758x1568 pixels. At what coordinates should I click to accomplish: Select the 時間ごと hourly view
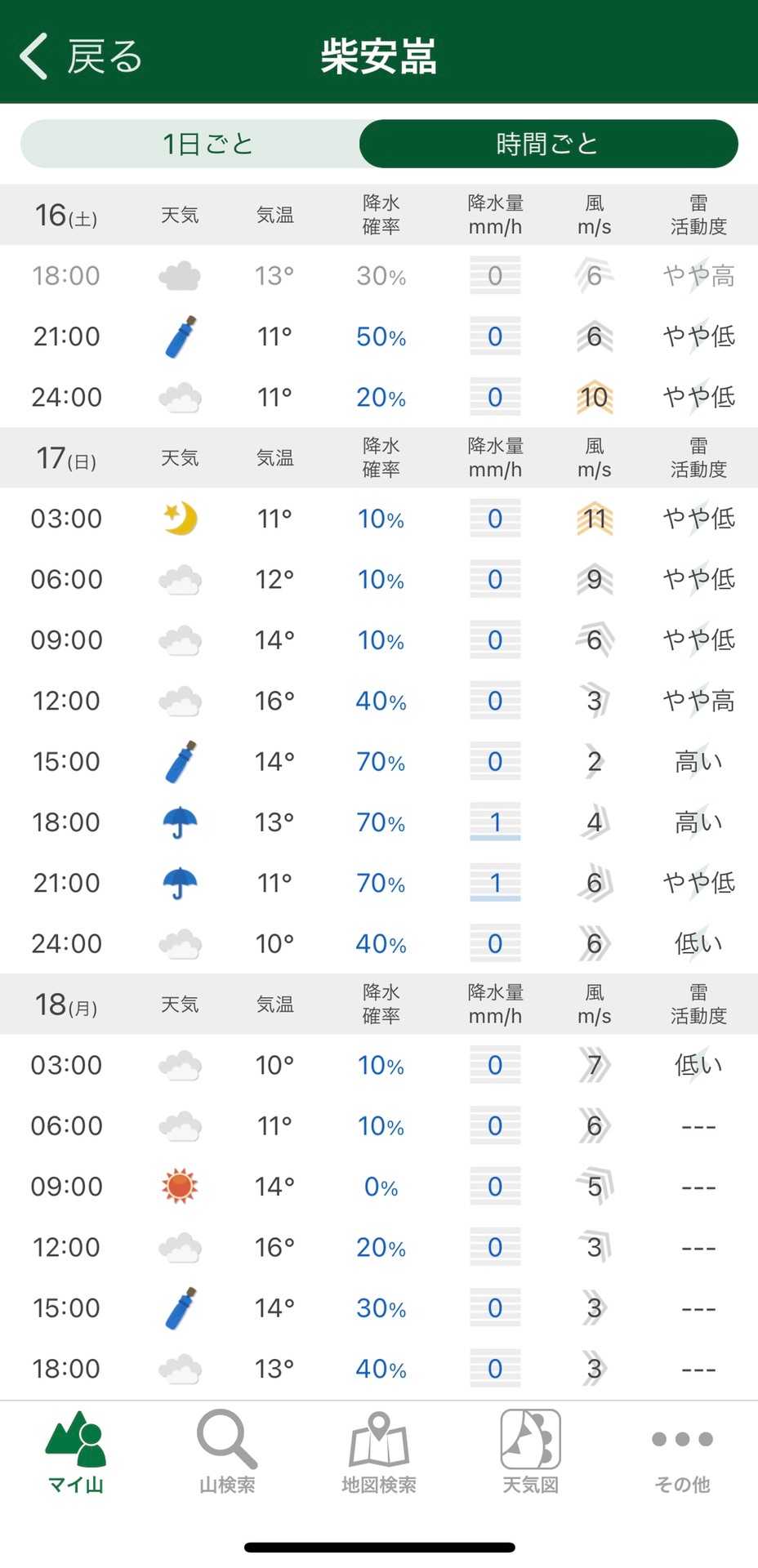point(548,145)
